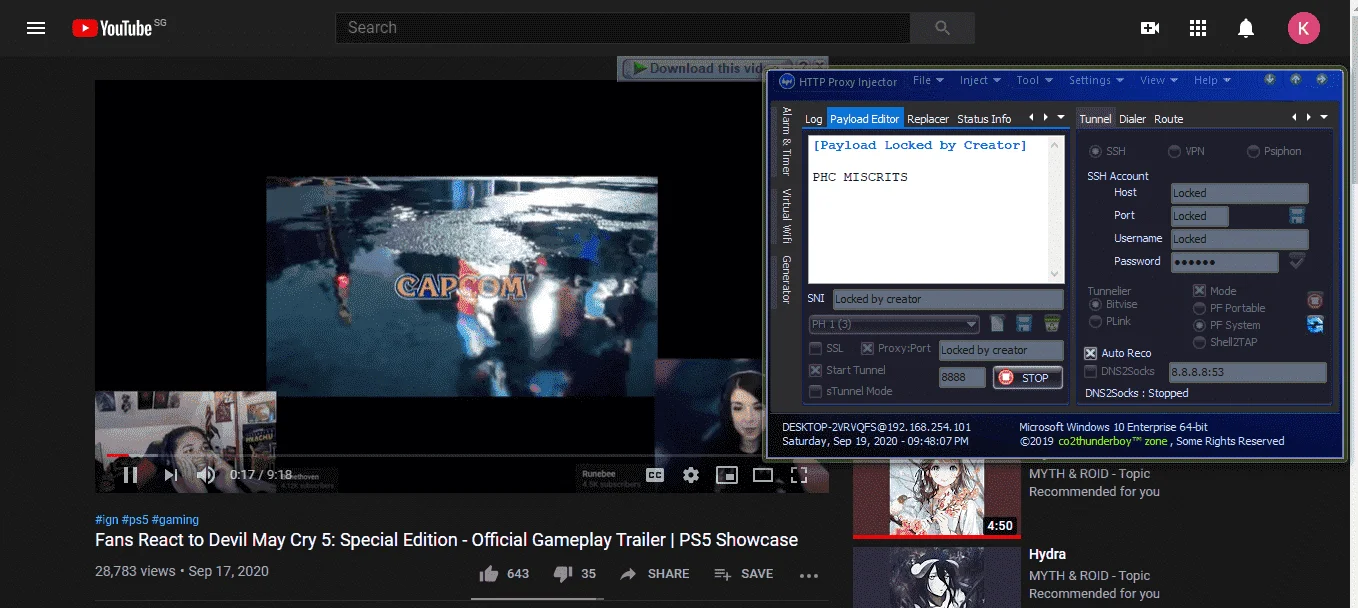Screen dimensions: 1358x608
Task: Open the Hydra recommended video title
Action: 1047,554
